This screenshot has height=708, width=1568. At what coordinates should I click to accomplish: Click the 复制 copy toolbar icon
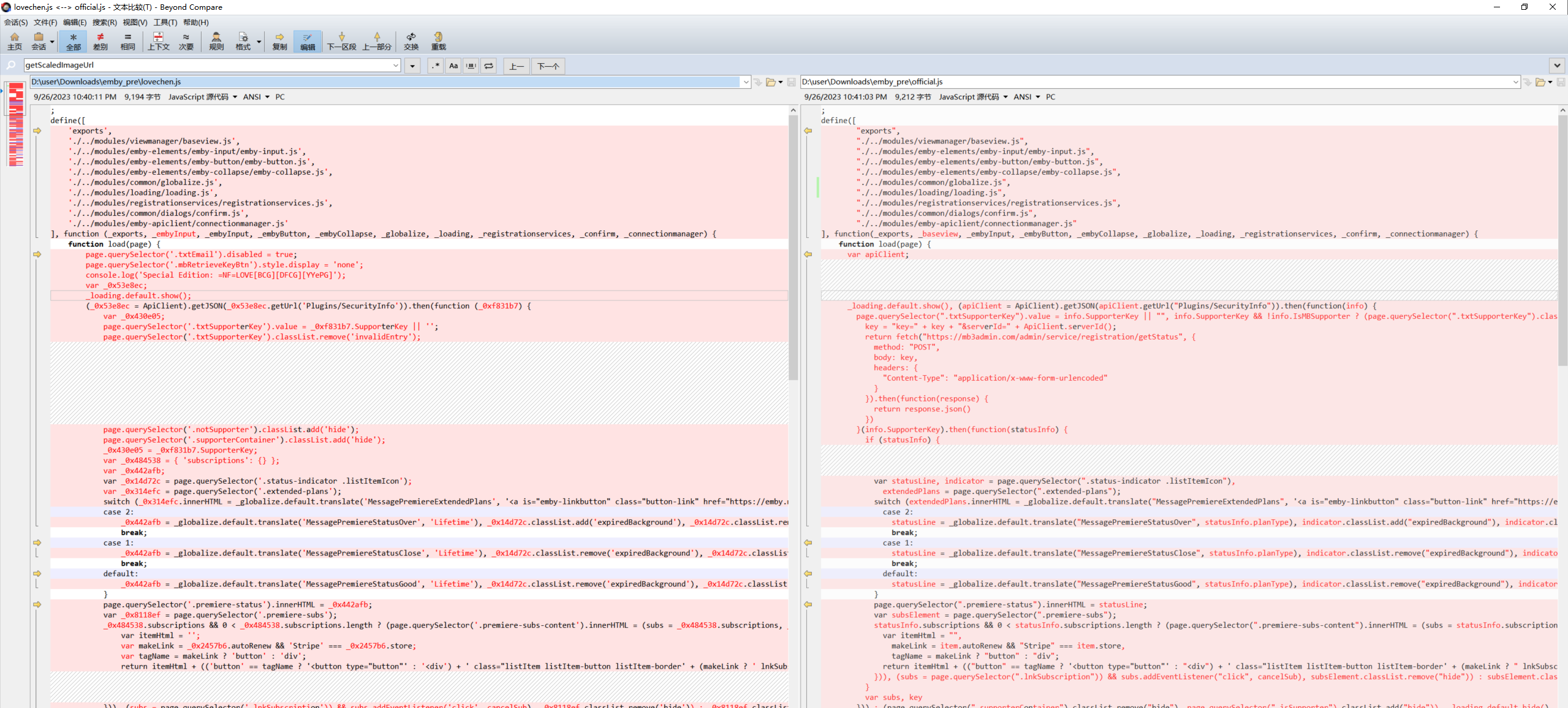click(x=279, y=41)
